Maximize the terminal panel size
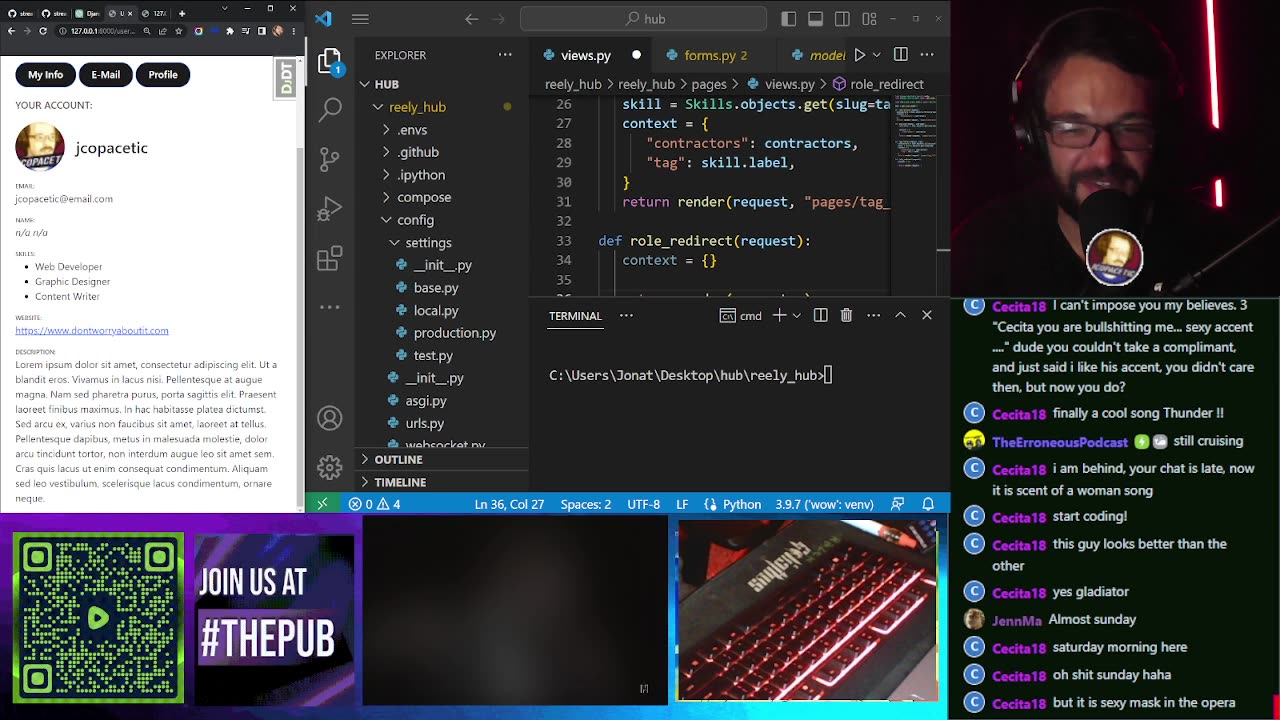 pyautogui.click(x=900, y=315)
